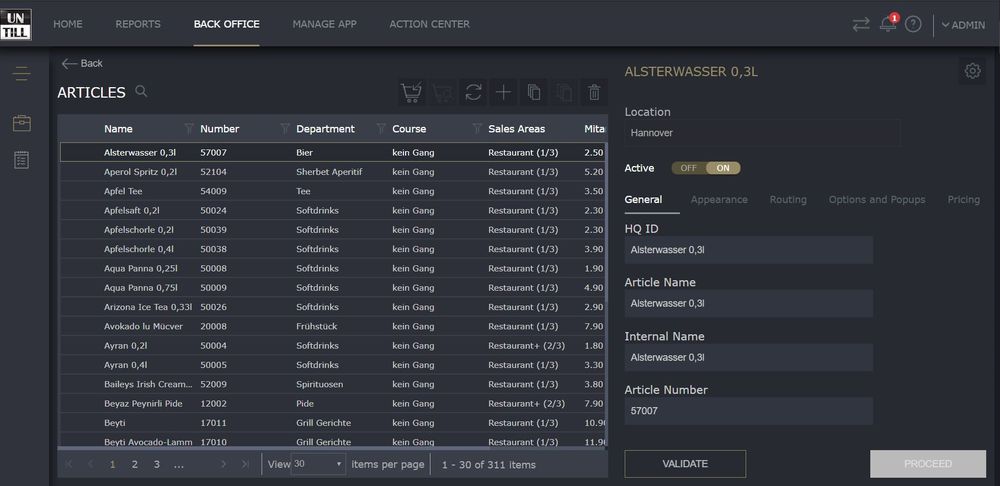Select the Avokado lu Mücver article

[x=332, y=326]
